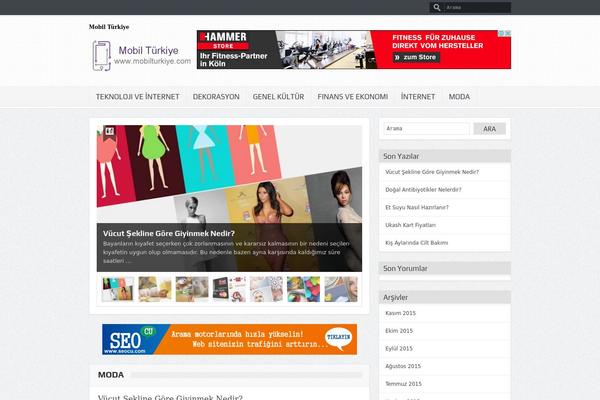The height and width of the screenshot is (400, 600).
Task: Click the SEOcu orange banner ad
Action: click(x=229, y=339)
